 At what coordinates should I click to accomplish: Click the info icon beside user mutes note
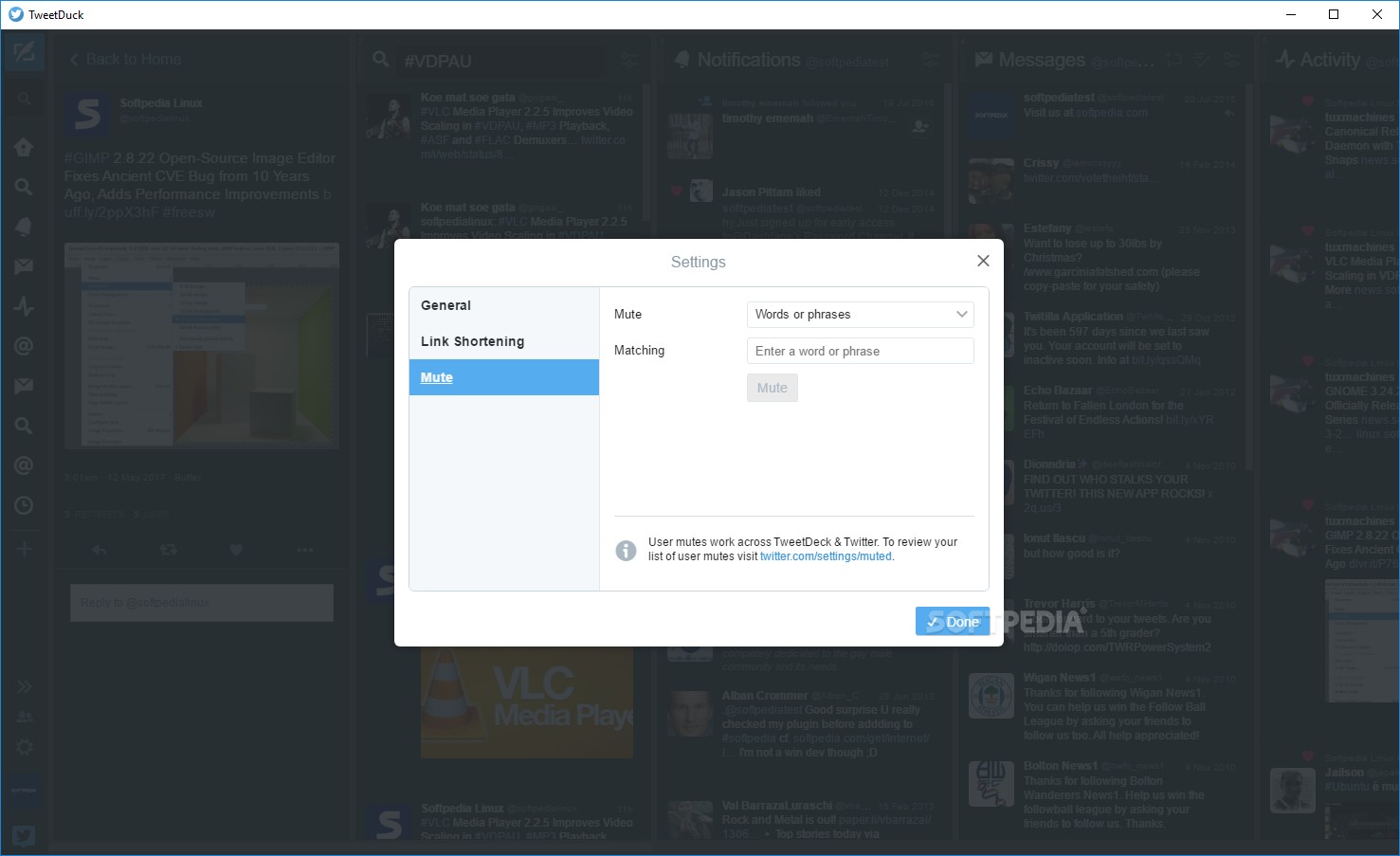[x=626, y=550]
